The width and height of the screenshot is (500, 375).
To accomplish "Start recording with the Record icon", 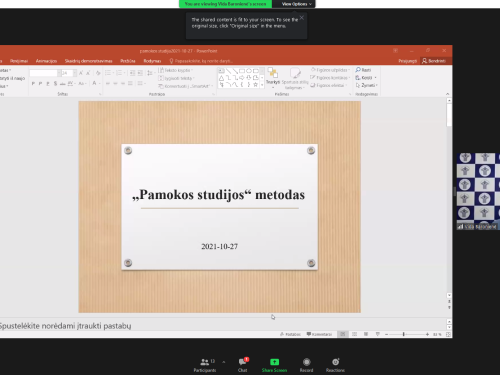I will pos(306,362).
